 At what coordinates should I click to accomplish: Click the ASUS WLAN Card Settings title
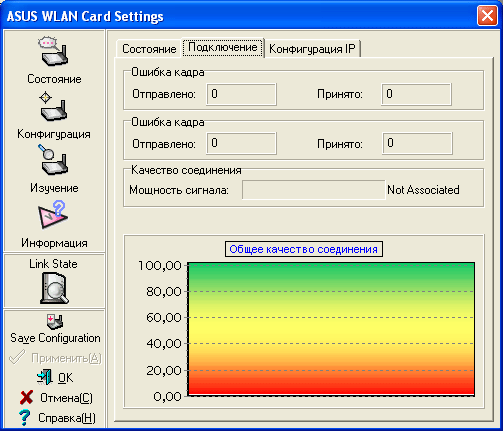click(x=85, y=16)
